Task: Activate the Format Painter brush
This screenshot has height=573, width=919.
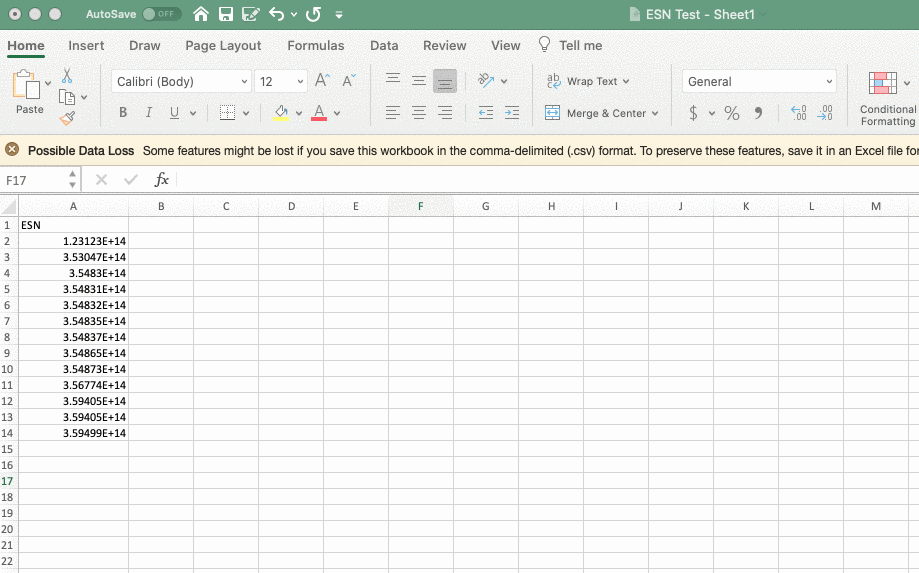Action: click(x=67, y=118)
